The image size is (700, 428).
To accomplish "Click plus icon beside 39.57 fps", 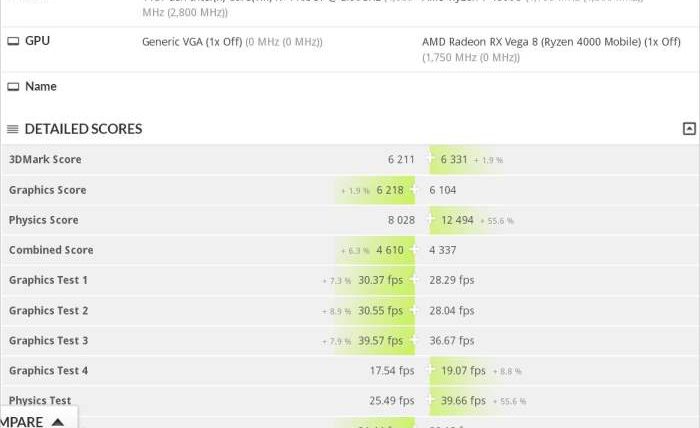I will click(414, 340).
